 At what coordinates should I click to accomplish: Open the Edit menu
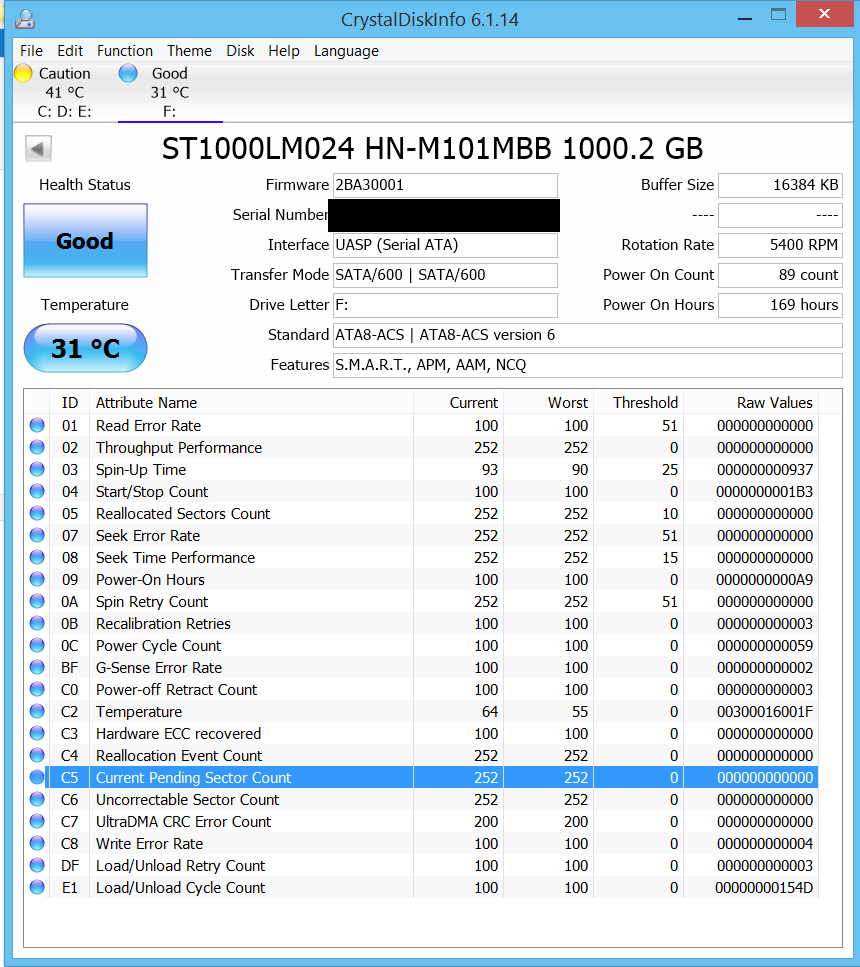pos(70,51)
